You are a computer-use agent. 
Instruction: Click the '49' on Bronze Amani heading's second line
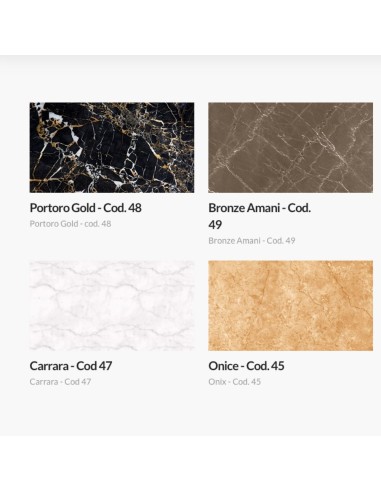[x=215, y=225]
